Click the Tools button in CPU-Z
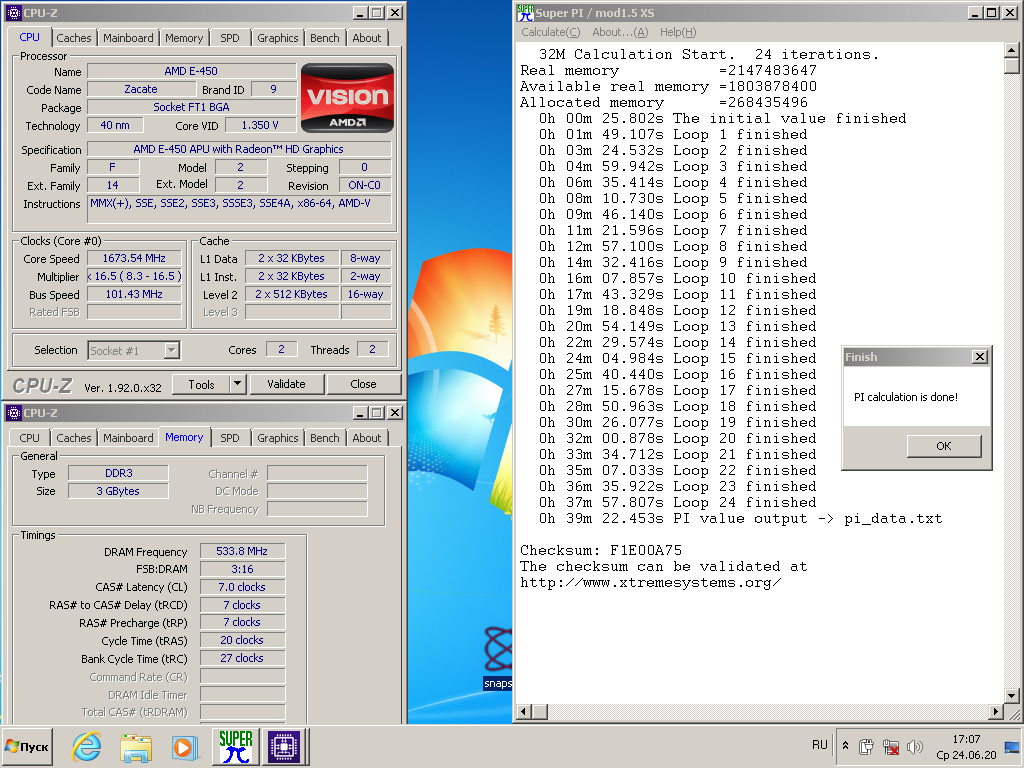The height and width of the screenshot is (768, 1024). pyautogui.click(x=201, y=384)
